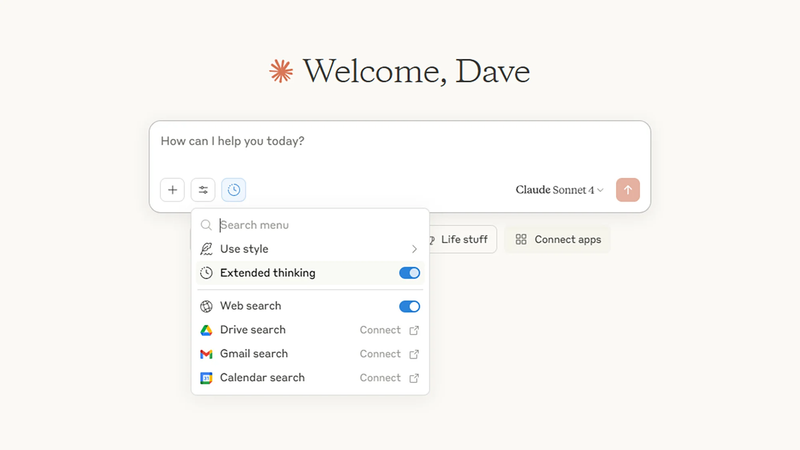This screenshot has height=450, width=800.
Task: Click the globe icon beside Web search
Action: point(206,306)
